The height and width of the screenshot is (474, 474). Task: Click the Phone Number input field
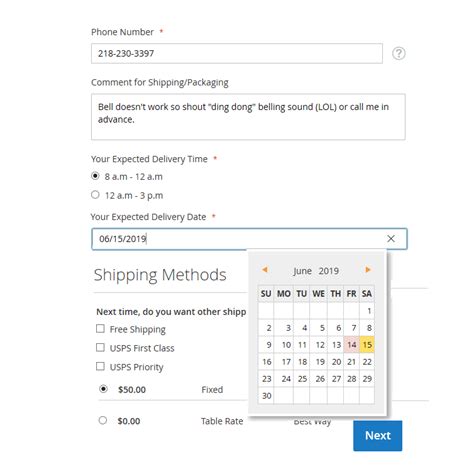coord(237,53)
